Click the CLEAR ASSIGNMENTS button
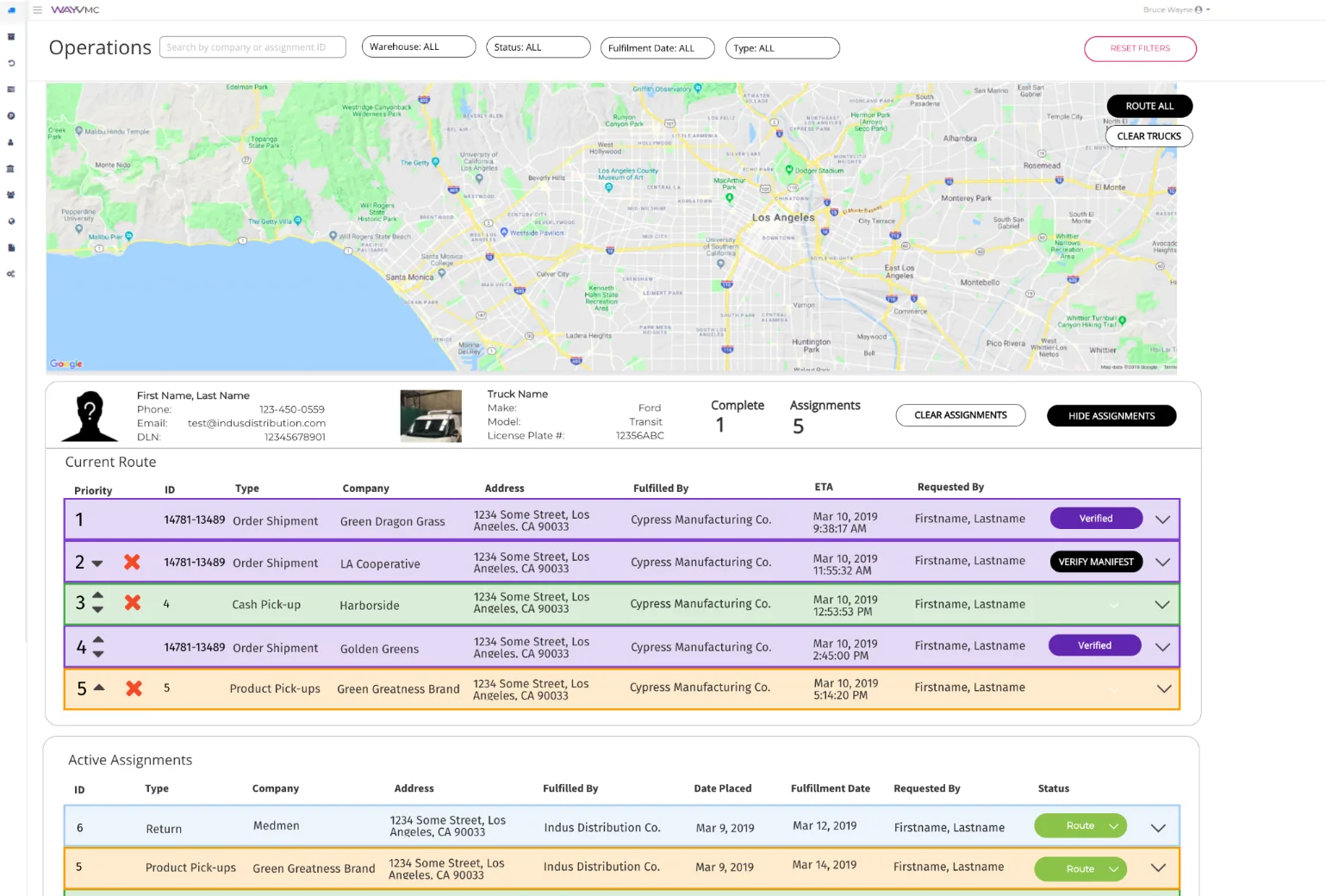Viewport: 1326px width, 896px height. pyautogui.click(x=961, y=415)
